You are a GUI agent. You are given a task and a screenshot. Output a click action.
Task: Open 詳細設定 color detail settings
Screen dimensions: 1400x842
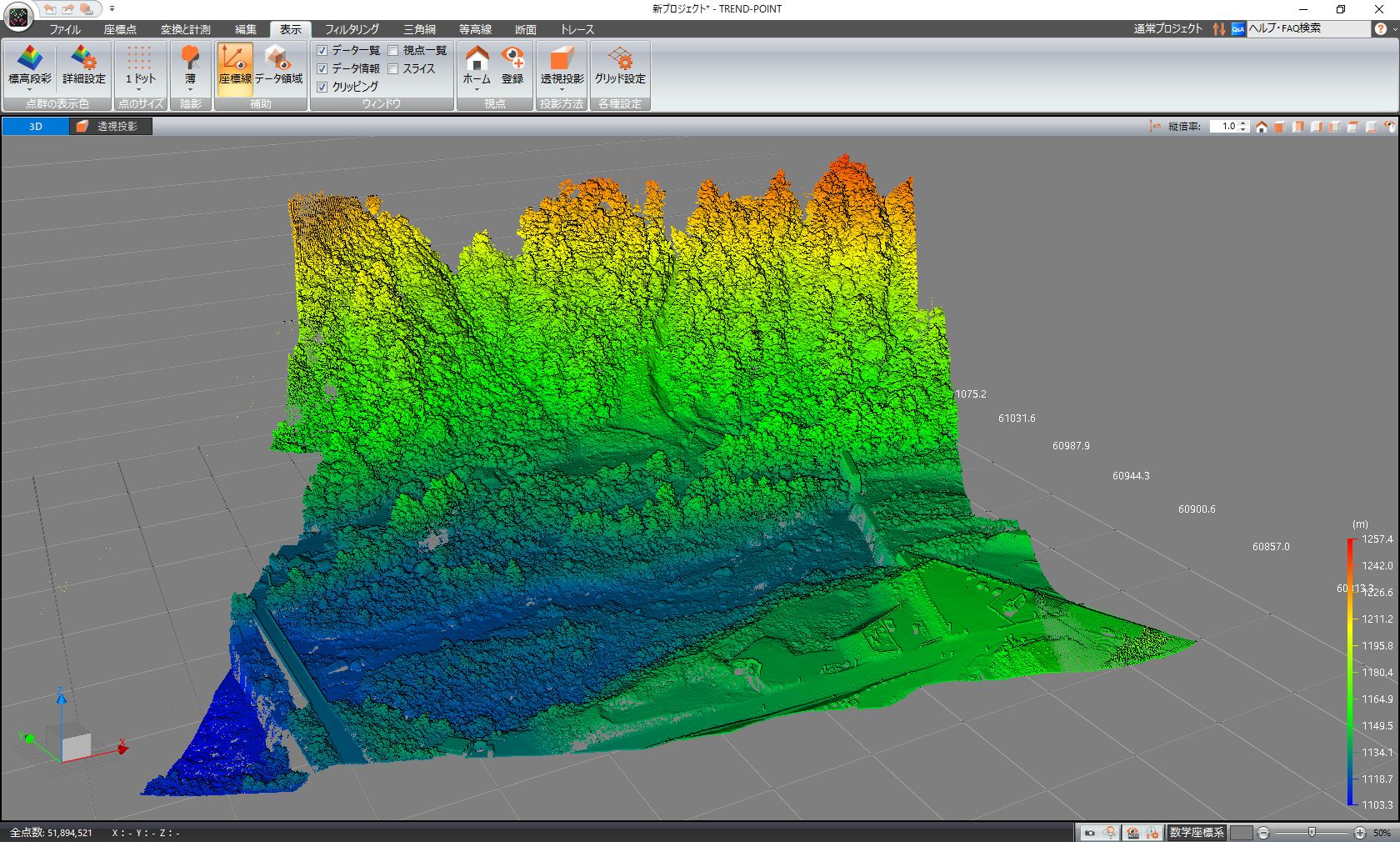[x=84, y=67]
